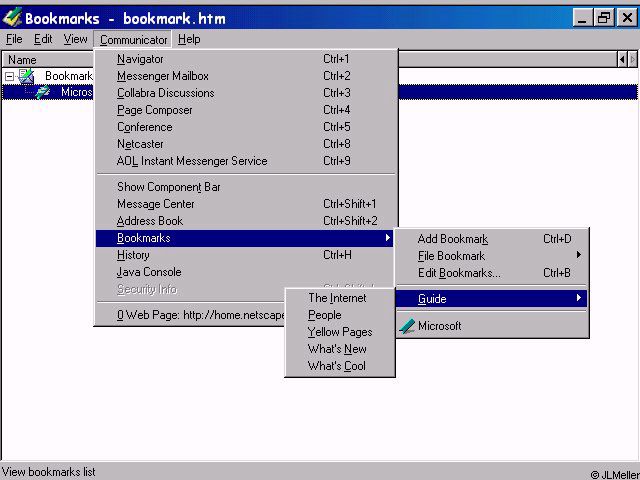Screen dimensions: 640x480
Task: Select What's Cool guide entry
Action: (x=340, y=366)
